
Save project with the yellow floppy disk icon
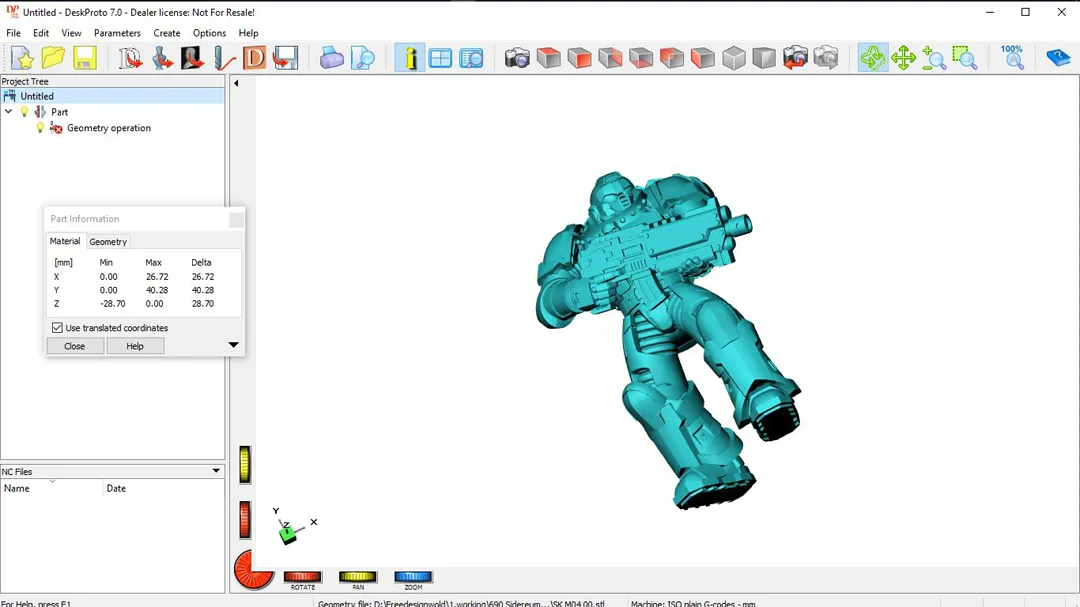[x=85, y=58]
